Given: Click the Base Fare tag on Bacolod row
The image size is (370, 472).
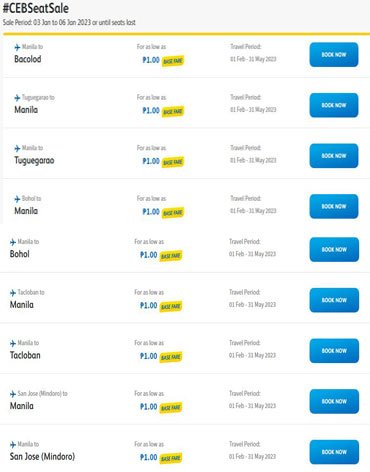Looking at the screenshot, I should [x=173, y=61].
